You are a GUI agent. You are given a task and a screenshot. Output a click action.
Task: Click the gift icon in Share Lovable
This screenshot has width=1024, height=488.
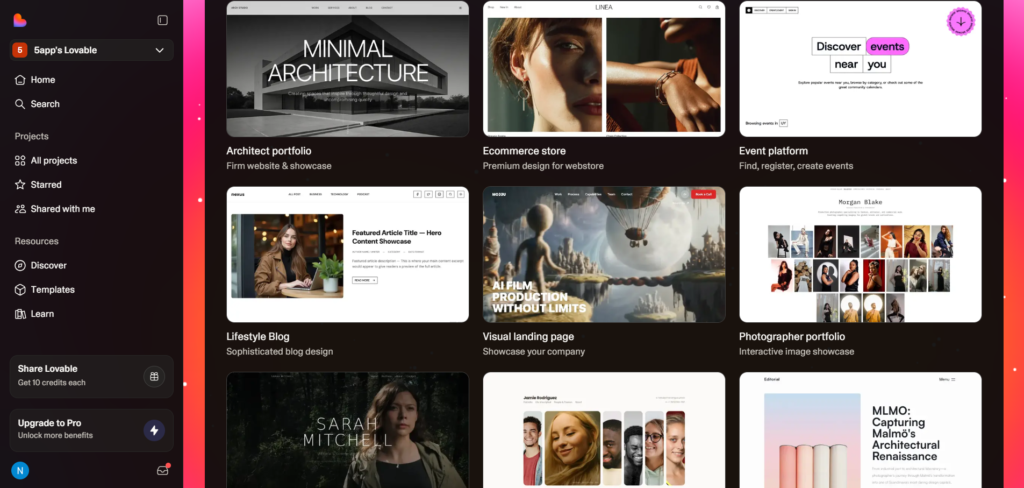[x=153, y=376]
